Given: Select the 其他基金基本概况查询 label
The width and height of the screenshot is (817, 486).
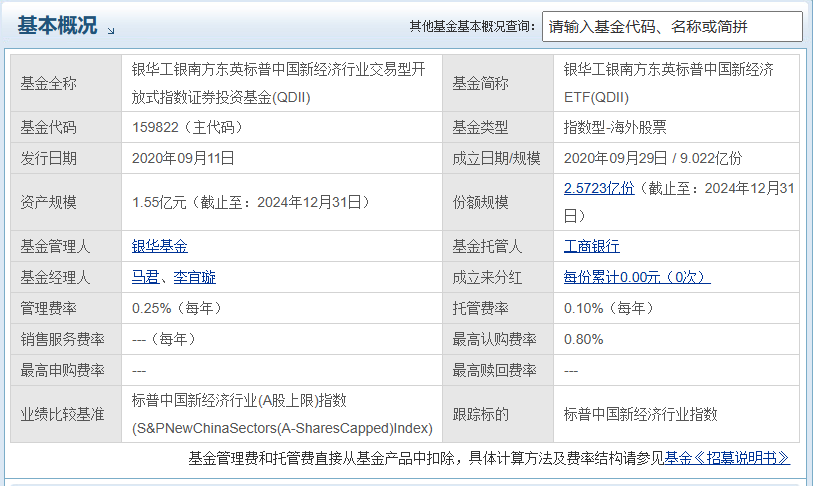Looking at the screenshot, I should tap(472, 26).
